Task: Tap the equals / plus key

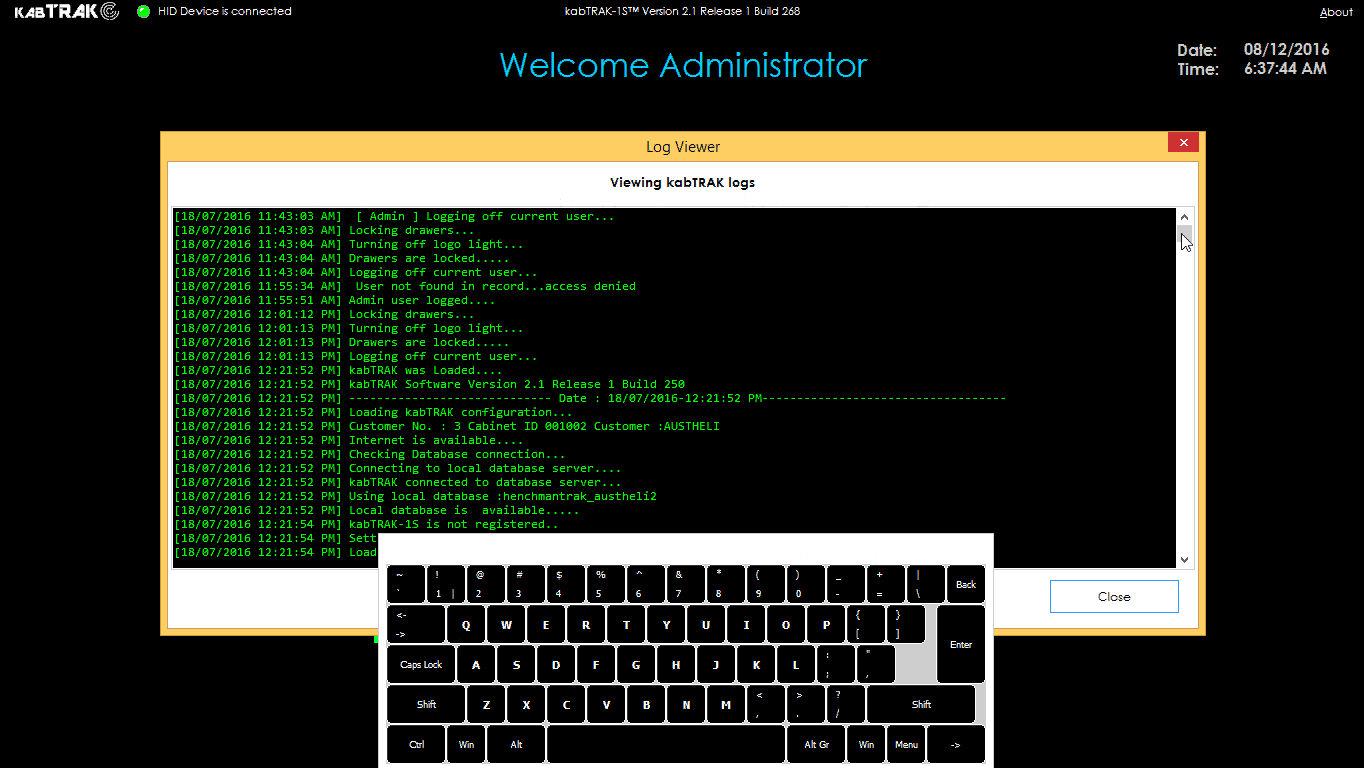Action: (x=886, y=584)
